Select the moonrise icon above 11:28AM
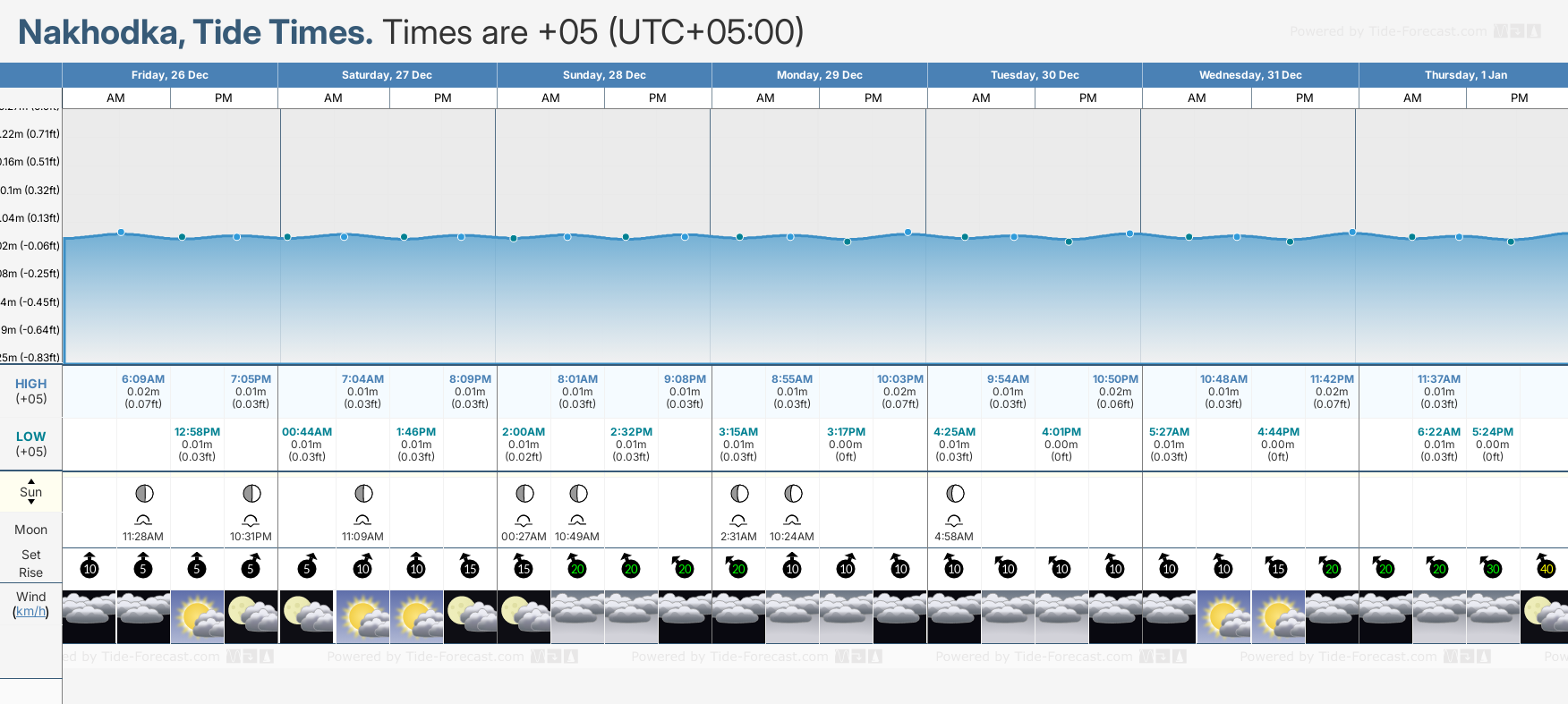 coord(143,520)
